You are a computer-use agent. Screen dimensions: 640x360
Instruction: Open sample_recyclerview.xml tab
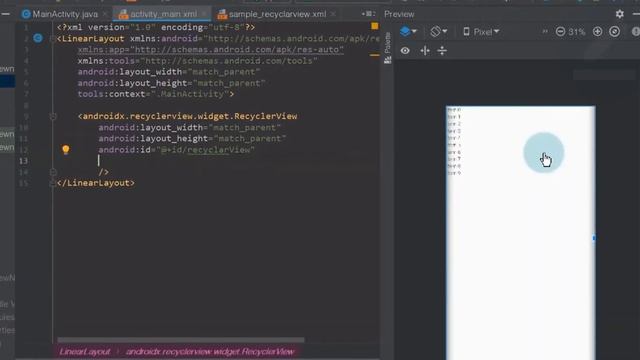[272, 14]
